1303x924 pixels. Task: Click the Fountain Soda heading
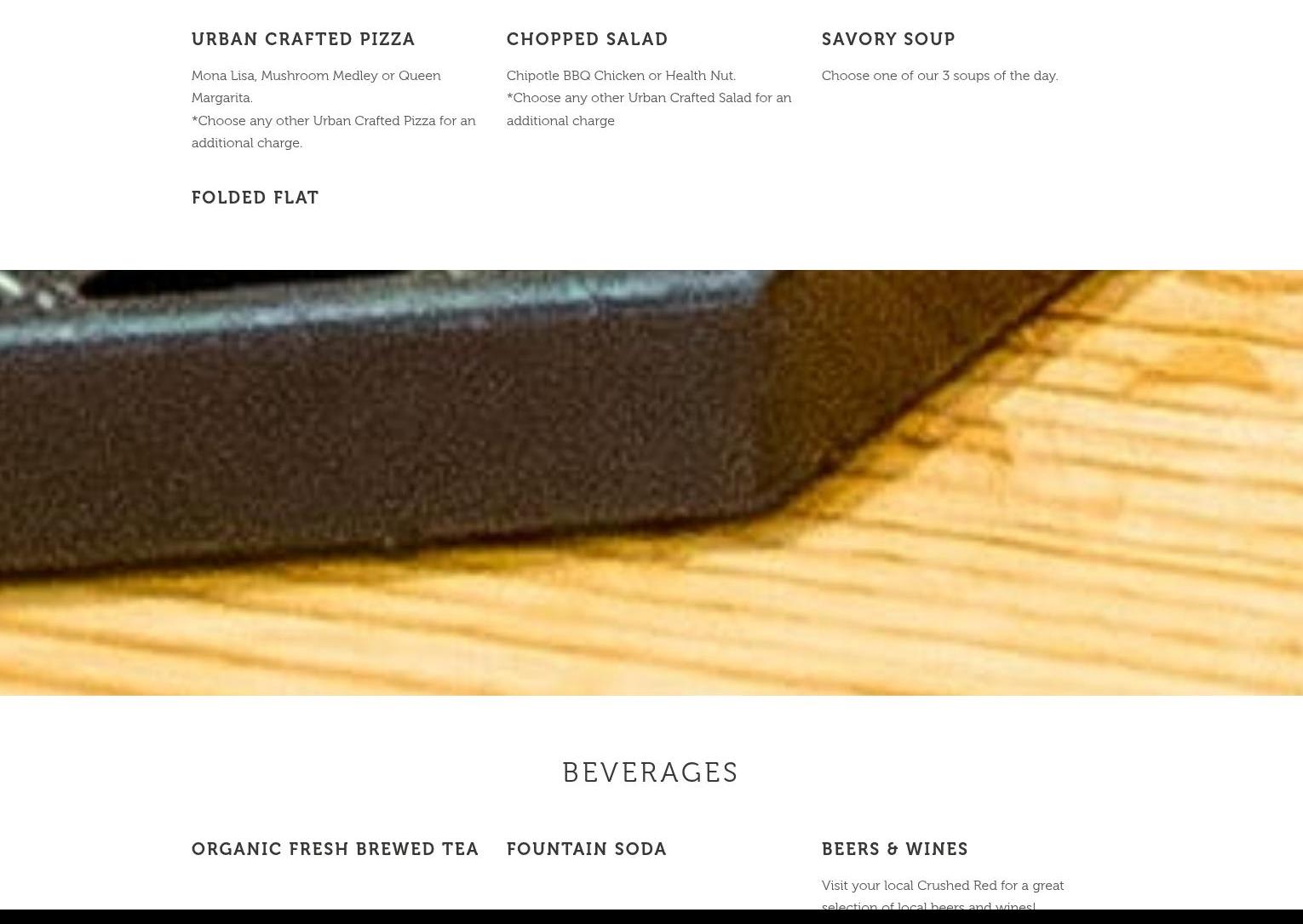click(587, 849)
